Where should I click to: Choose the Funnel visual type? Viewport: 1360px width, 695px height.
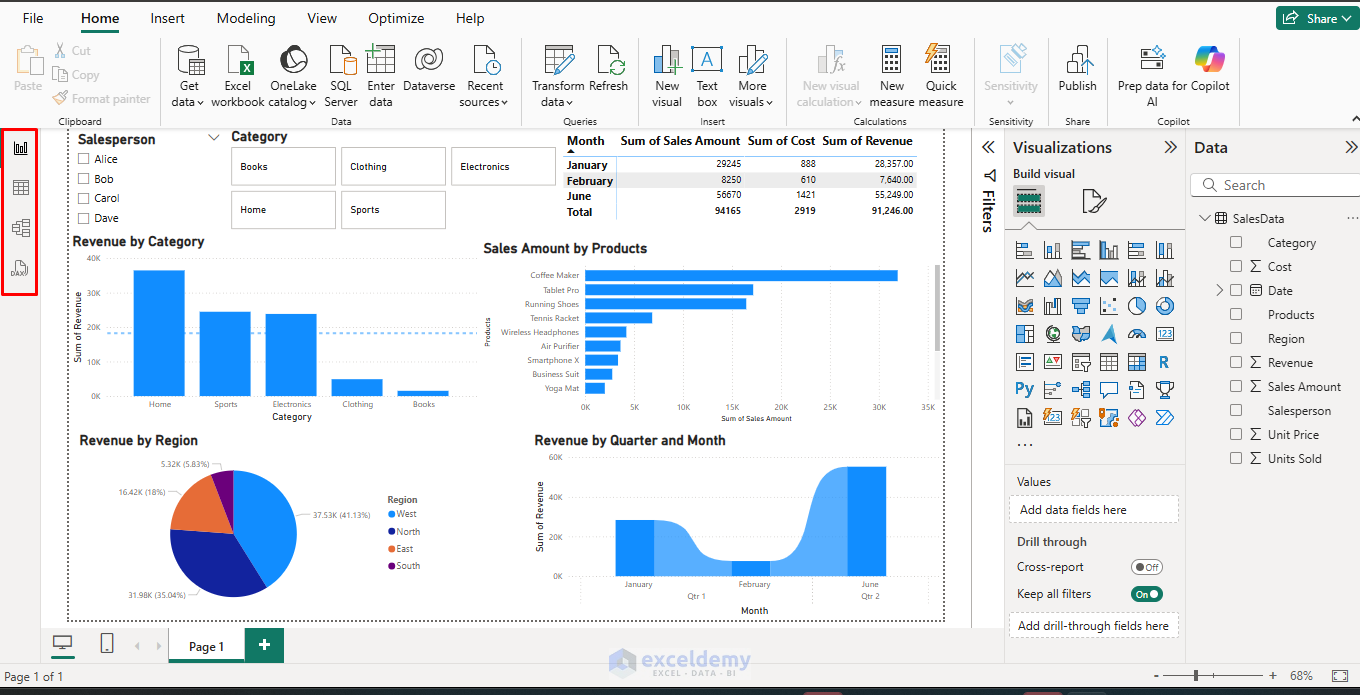(x=1081, y=306)
